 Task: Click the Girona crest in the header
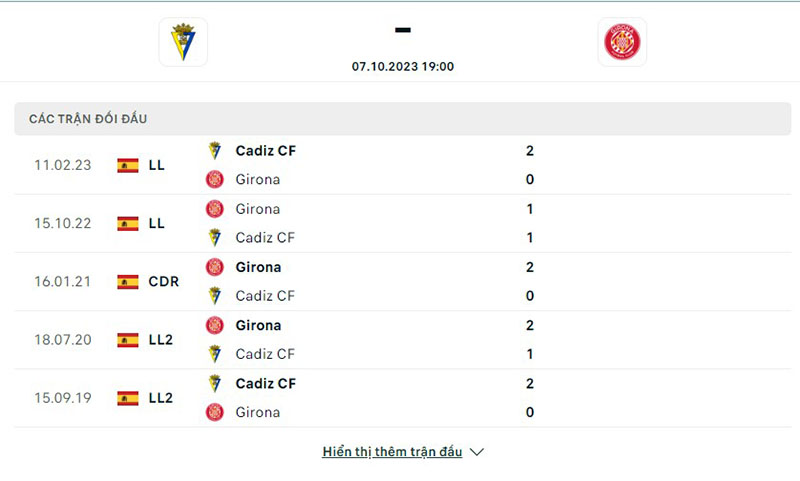point(622,42)
